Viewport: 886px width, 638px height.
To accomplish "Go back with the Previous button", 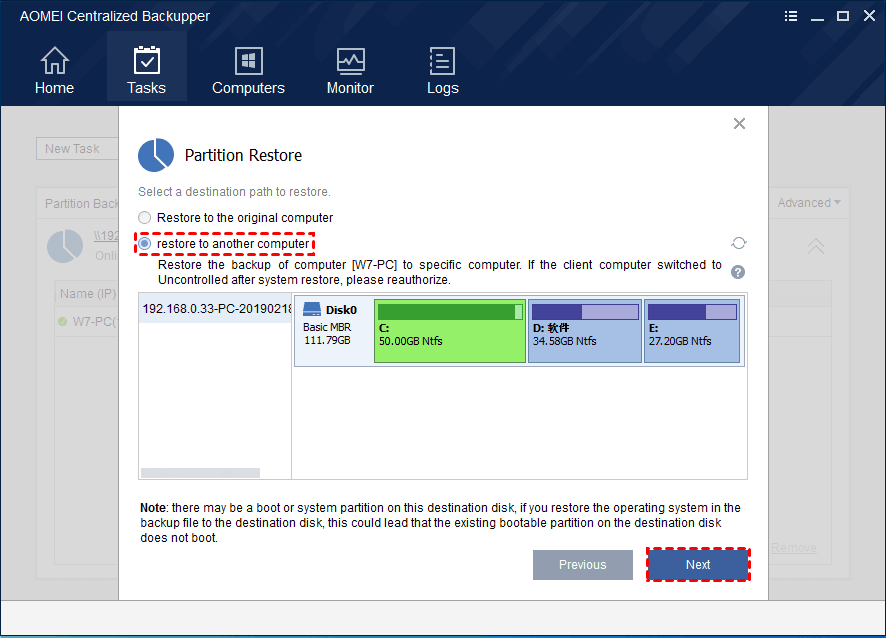I will point(583,565).
